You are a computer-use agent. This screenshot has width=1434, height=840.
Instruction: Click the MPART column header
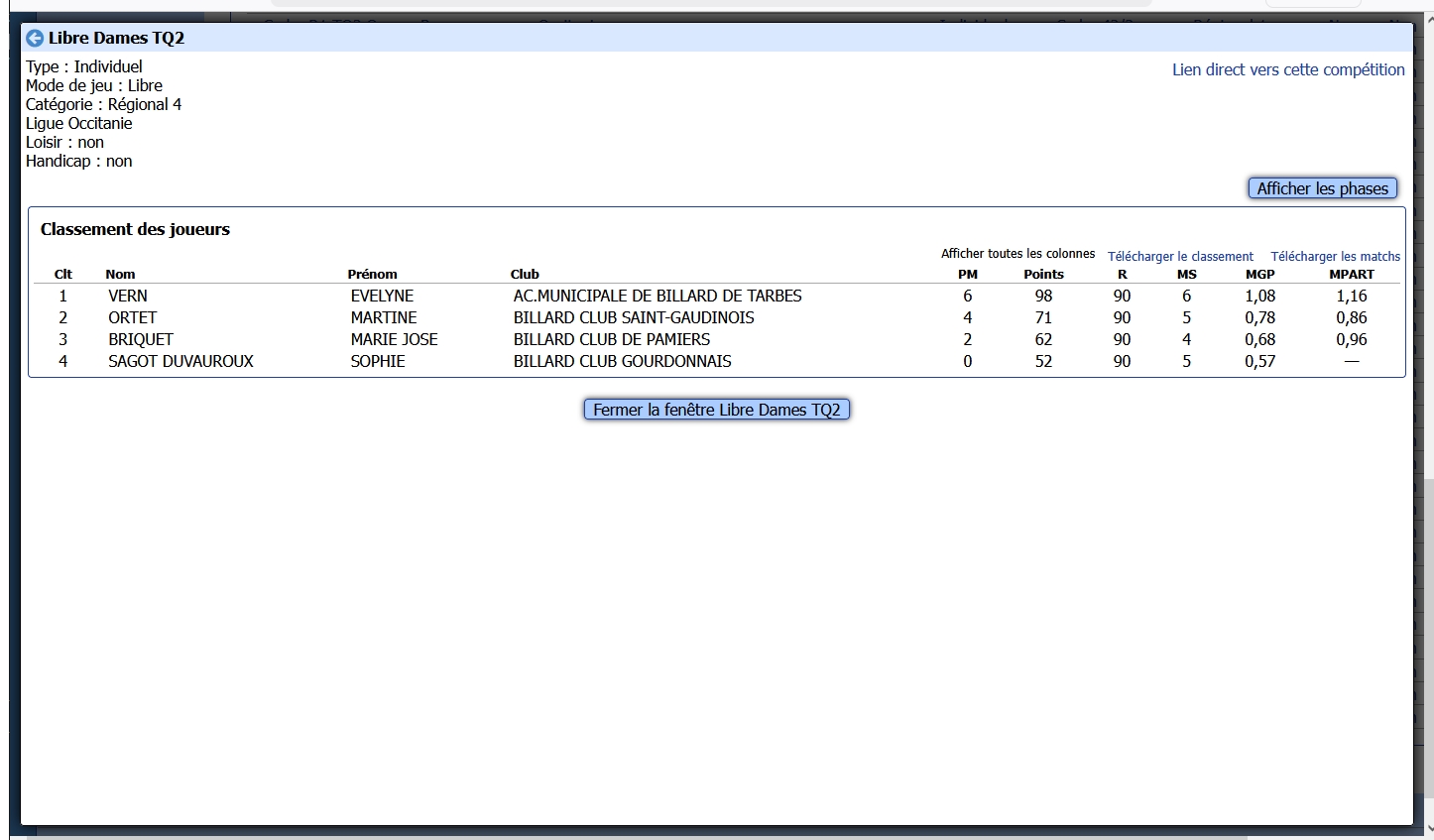tap(1351, 275)
